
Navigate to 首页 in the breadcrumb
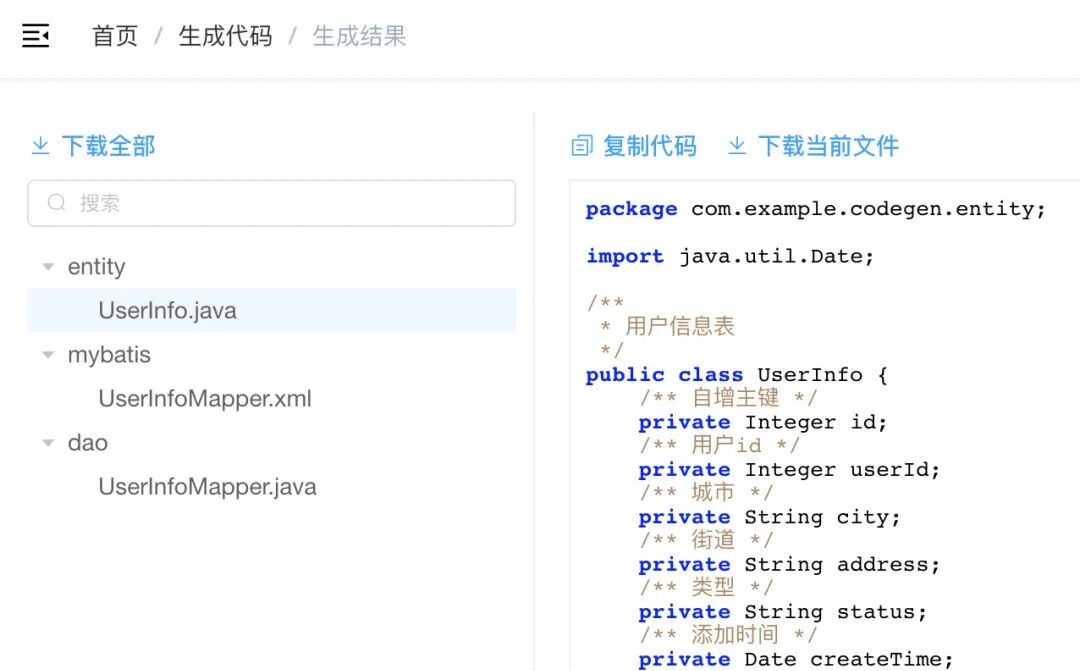(x=113, y=35)
